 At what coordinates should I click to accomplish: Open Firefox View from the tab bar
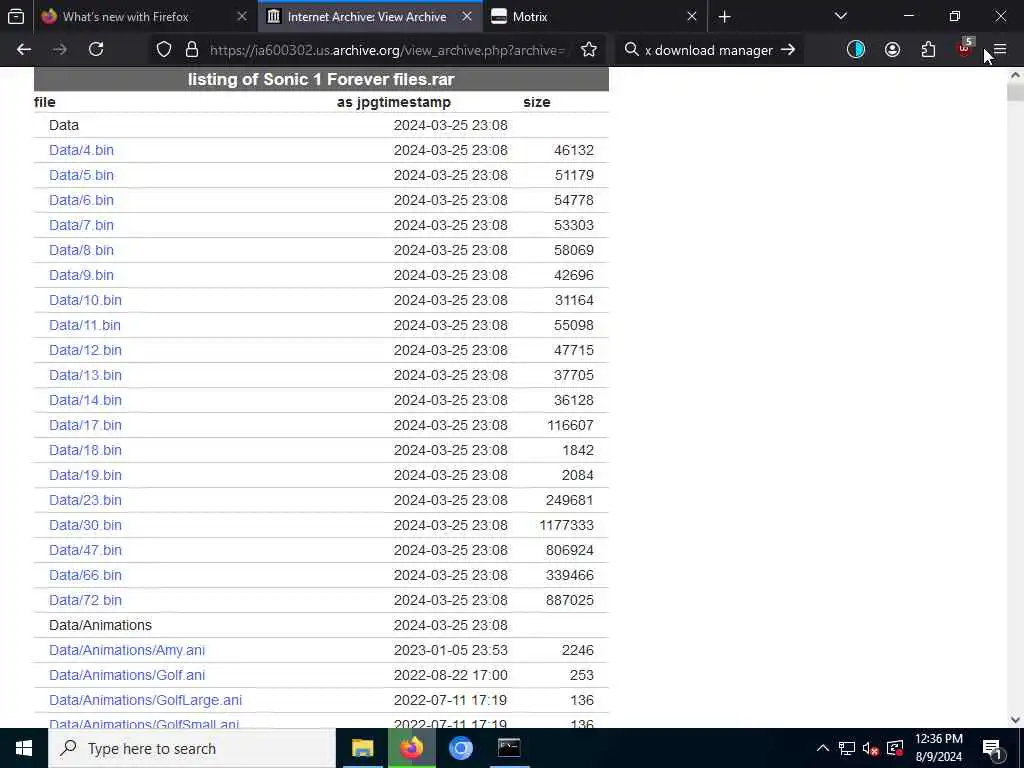16,17
